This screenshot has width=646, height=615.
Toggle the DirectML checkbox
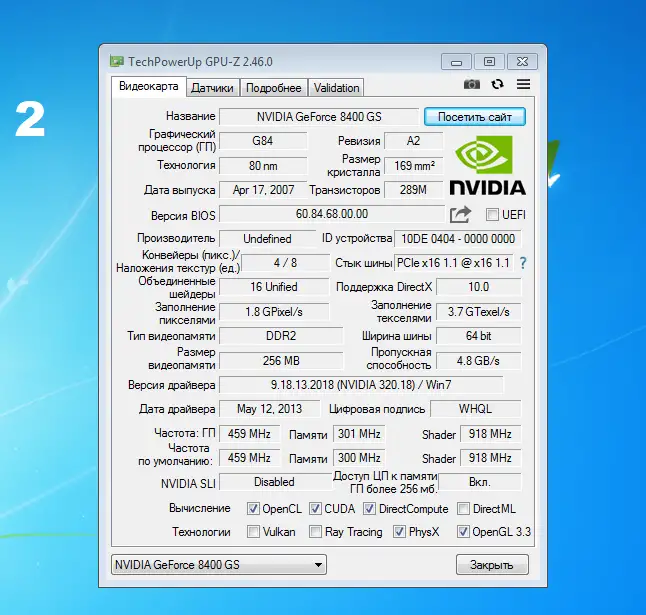[463, 509]
